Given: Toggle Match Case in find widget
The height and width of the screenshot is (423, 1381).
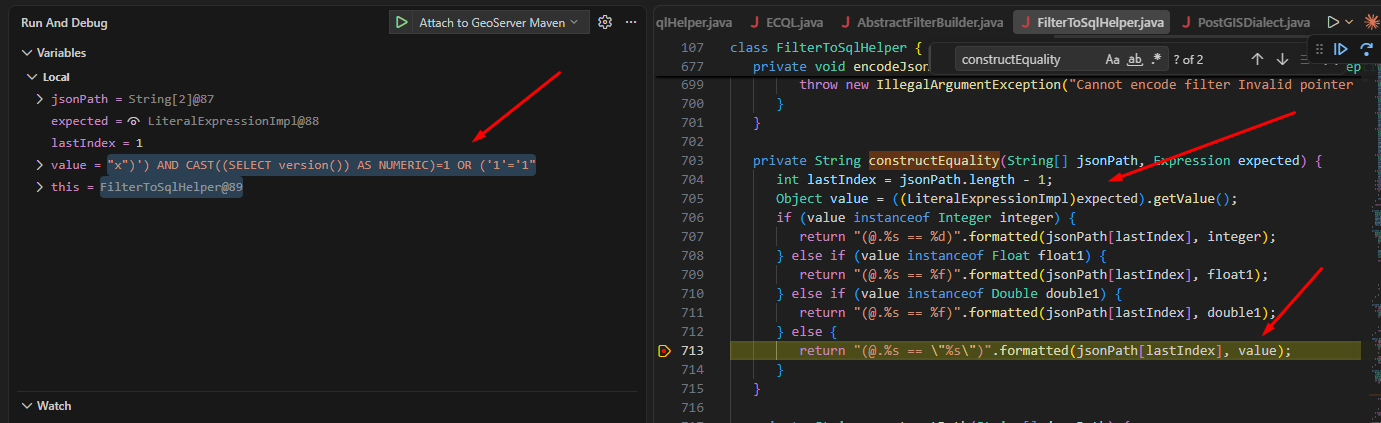Looking at the screenshot, I should point(1113,60).
